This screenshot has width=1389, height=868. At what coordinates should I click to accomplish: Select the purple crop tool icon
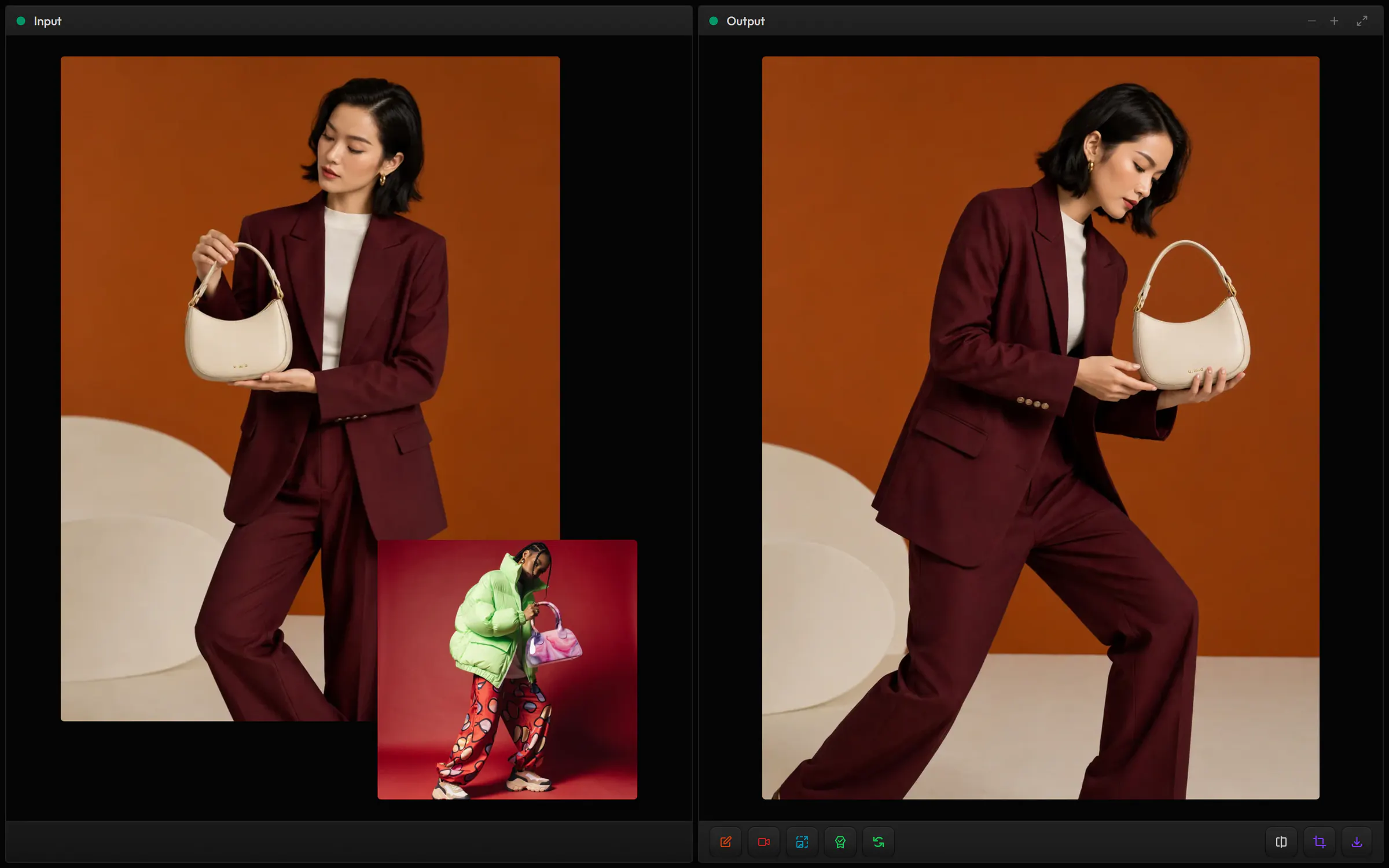pos(1320,842)
